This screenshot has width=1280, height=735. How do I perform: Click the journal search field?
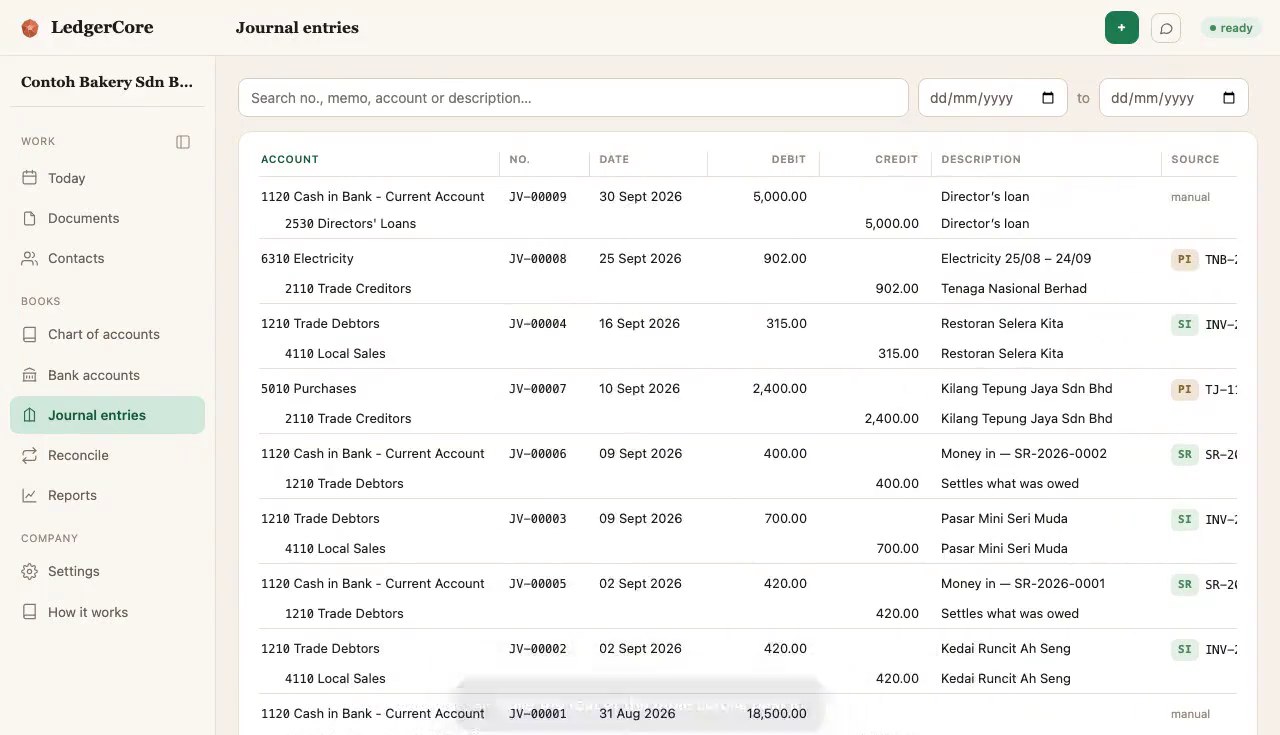[573, 98]
